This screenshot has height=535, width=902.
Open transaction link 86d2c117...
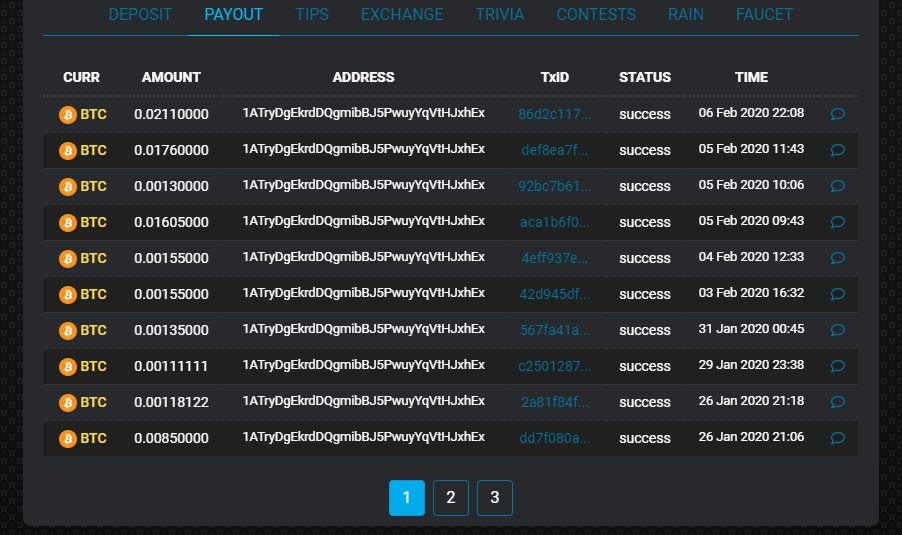(554, 114)
